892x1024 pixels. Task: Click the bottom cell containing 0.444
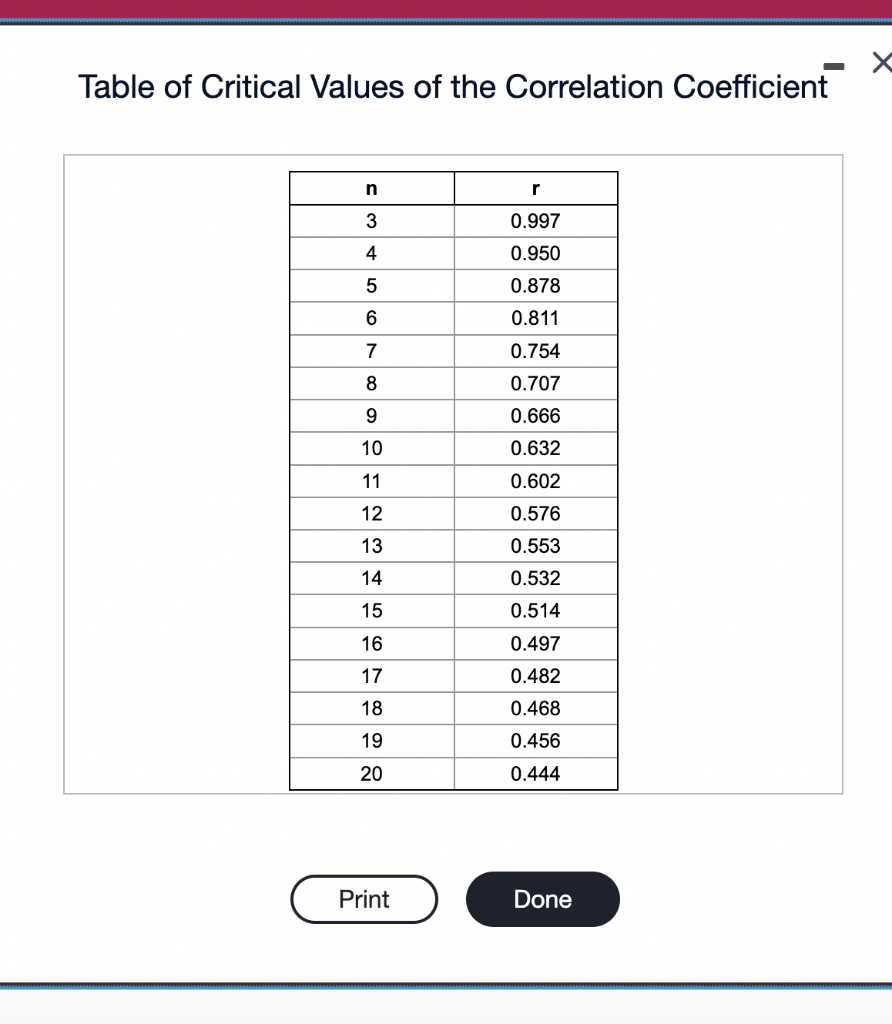click(535, 773)
